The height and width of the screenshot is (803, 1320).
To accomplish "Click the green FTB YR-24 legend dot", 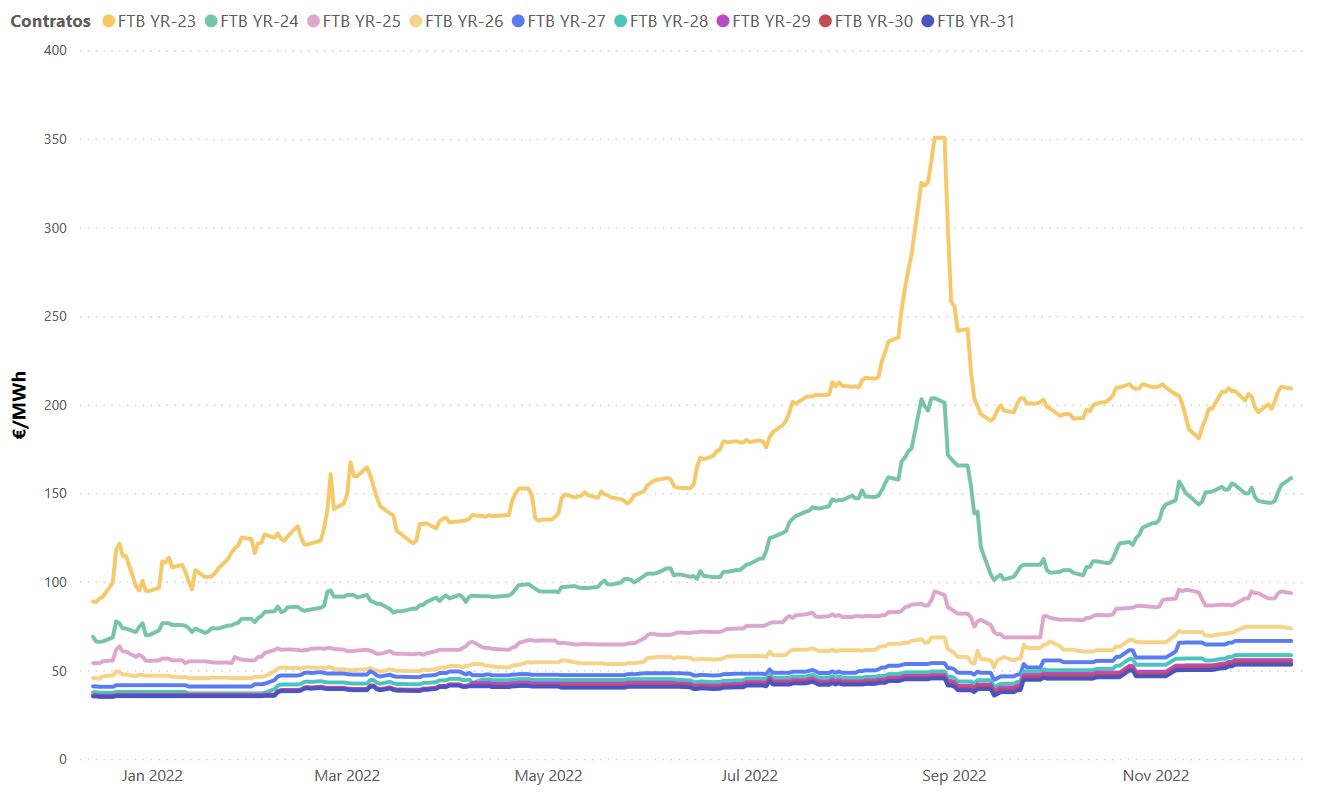I will (x=211, y=21).
